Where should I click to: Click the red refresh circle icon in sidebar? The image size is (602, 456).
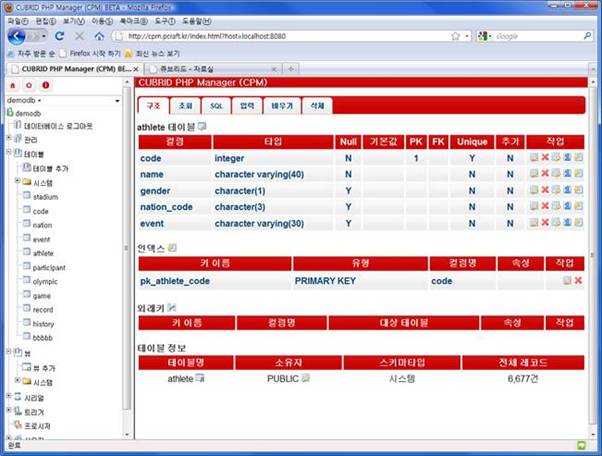[x=29, y=85]
